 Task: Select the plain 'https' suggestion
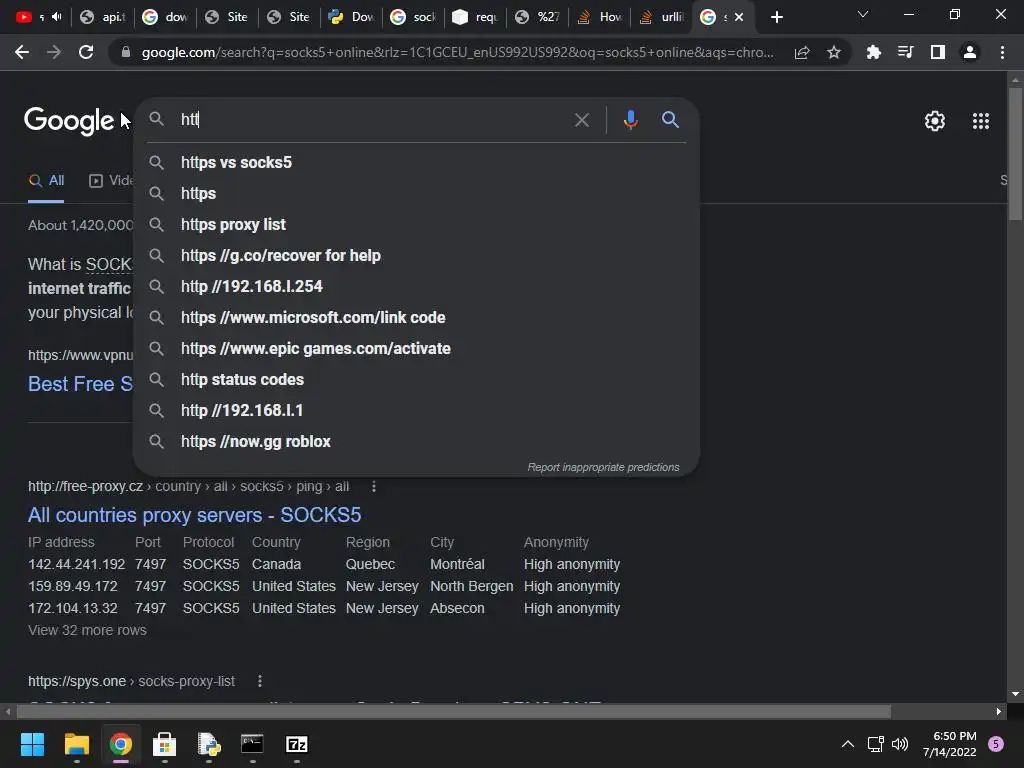417,193
